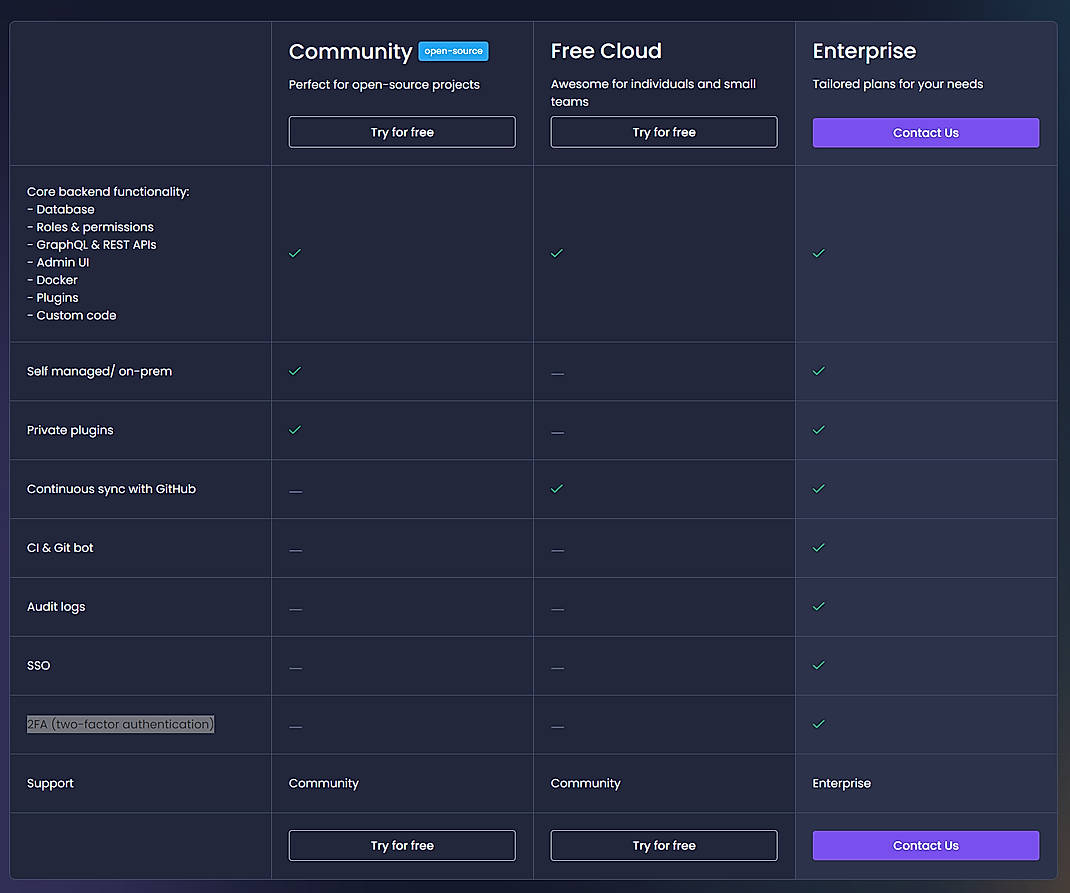The width and height of the screenshot is (1070, 893).
Task: Click the top Free Cloud Try for free button
Action: (664, 132)
